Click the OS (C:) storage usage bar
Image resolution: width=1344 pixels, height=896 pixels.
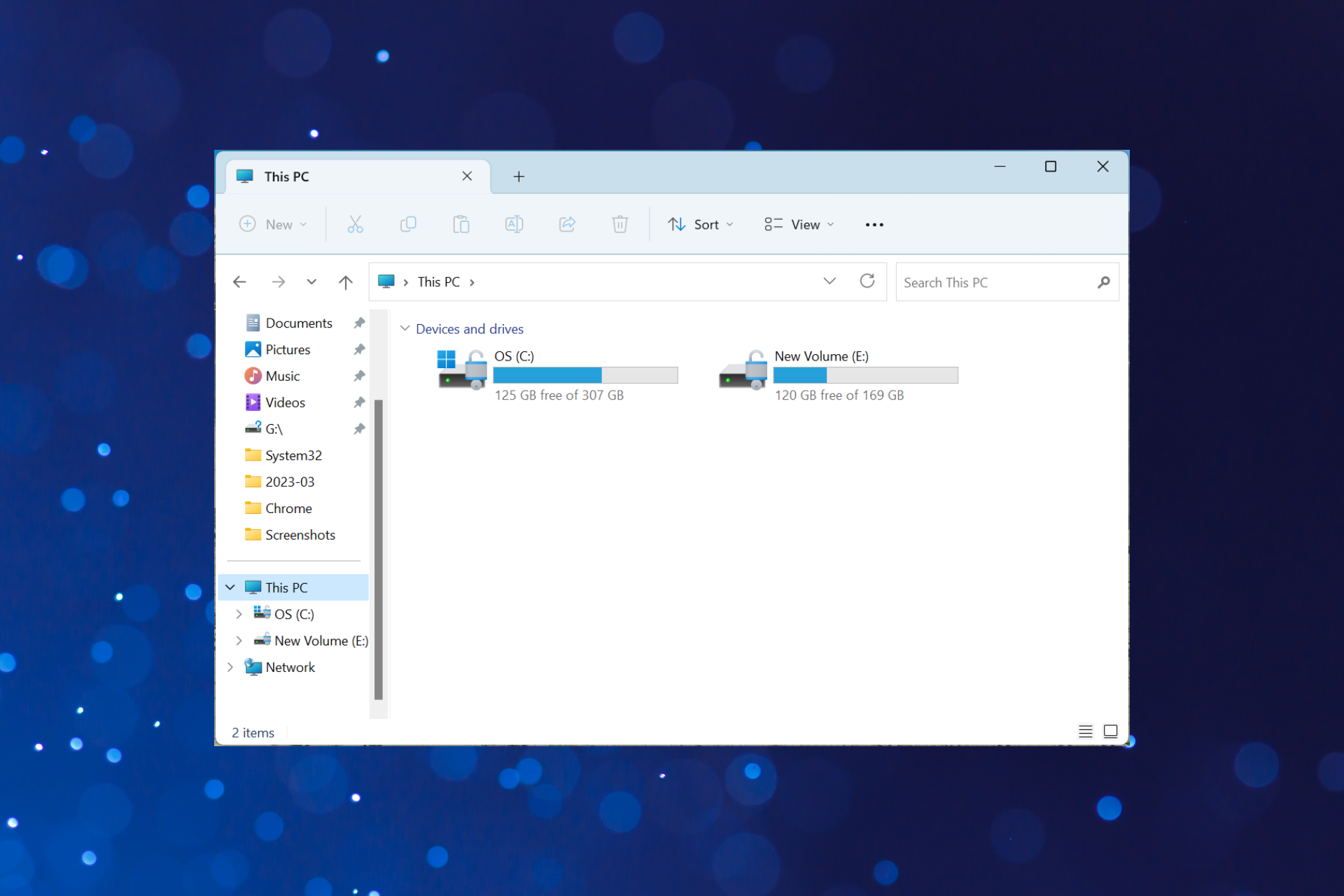pyautogui.click(x=585, y=375)
